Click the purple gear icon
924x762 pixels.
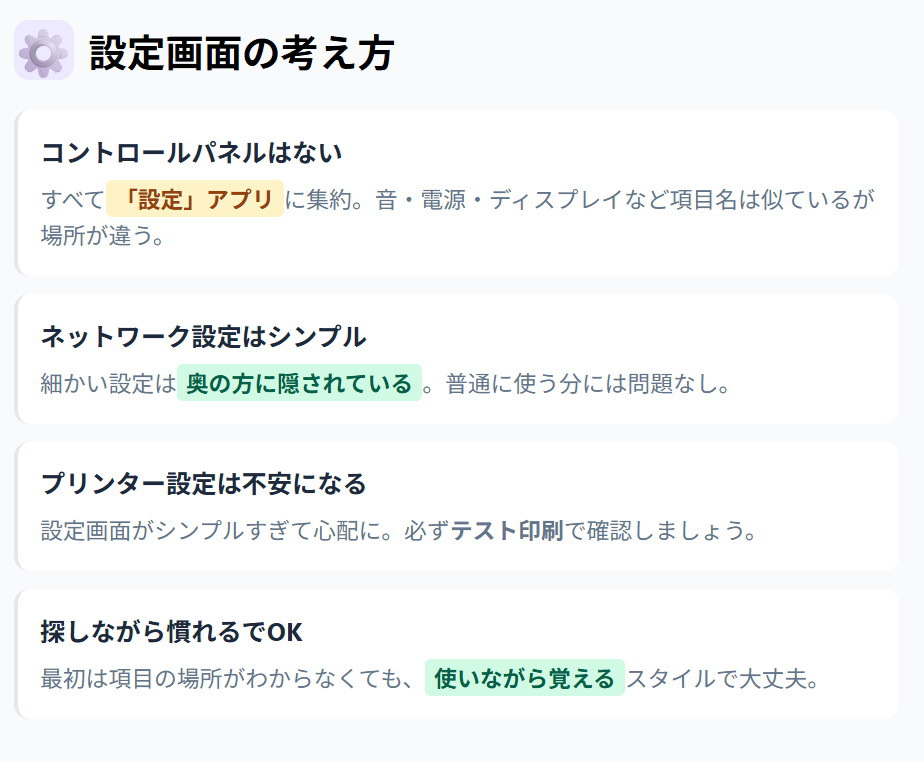(x=43, y=51)
